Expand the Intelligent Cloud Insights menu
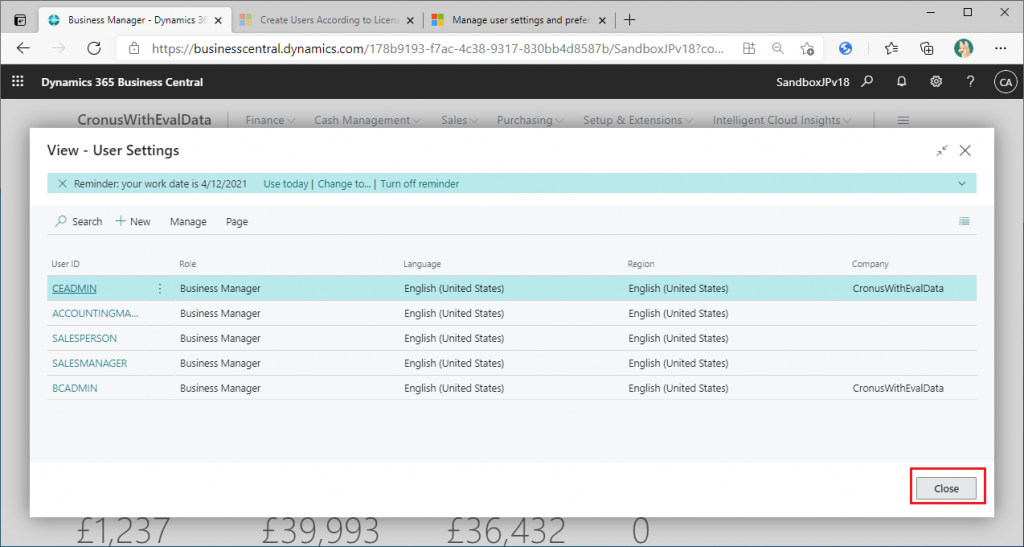The image size is (1024, 547). click(782, 120)
